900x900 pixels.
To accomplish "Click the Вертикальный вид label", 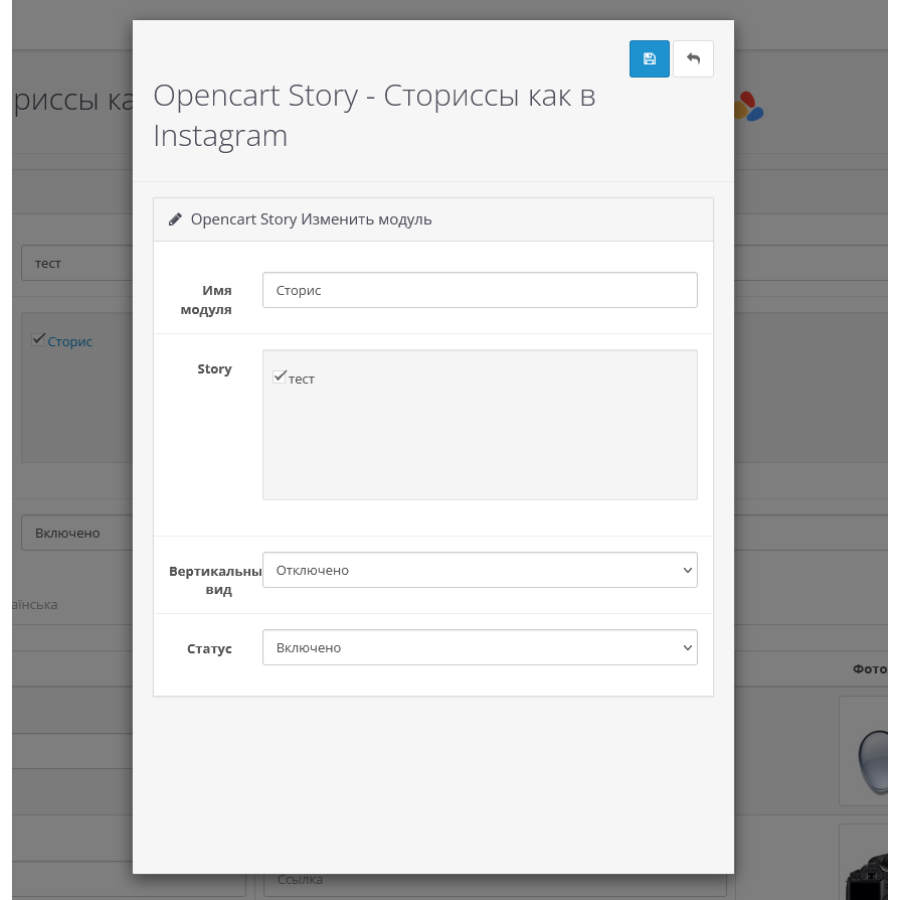I will (215, 580).
